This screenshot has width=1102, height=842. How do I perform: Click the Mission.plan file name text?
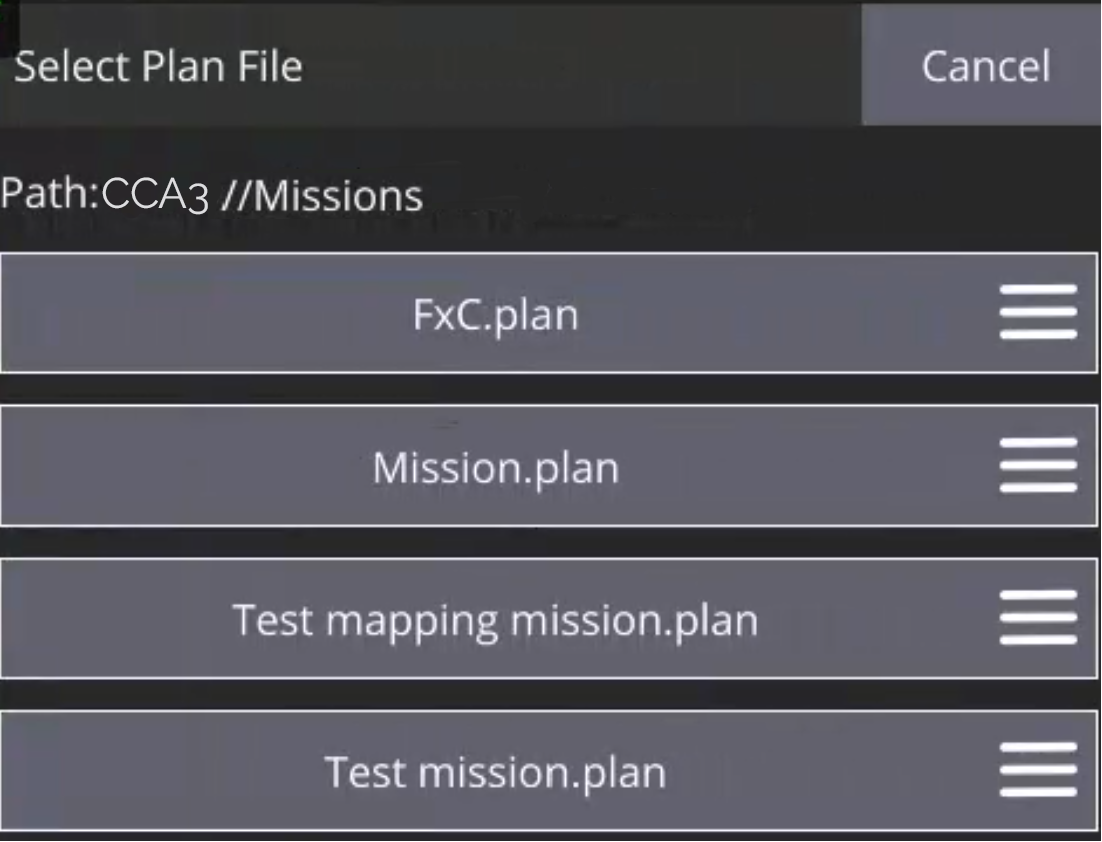(x=496, y=468)
